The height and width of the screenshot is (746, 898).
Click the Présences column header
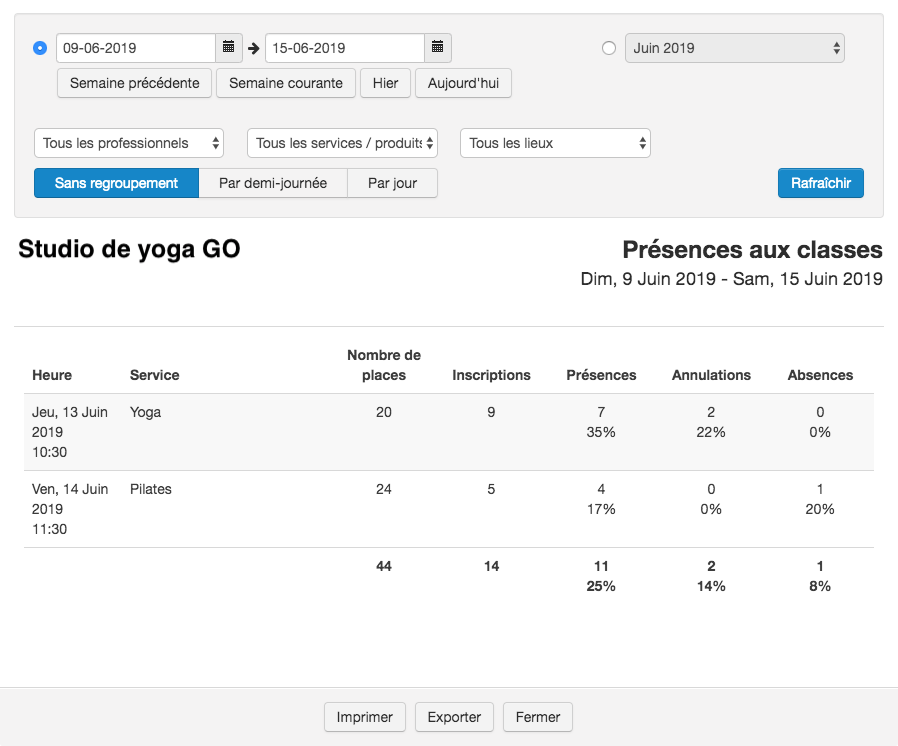pos(601,375)
